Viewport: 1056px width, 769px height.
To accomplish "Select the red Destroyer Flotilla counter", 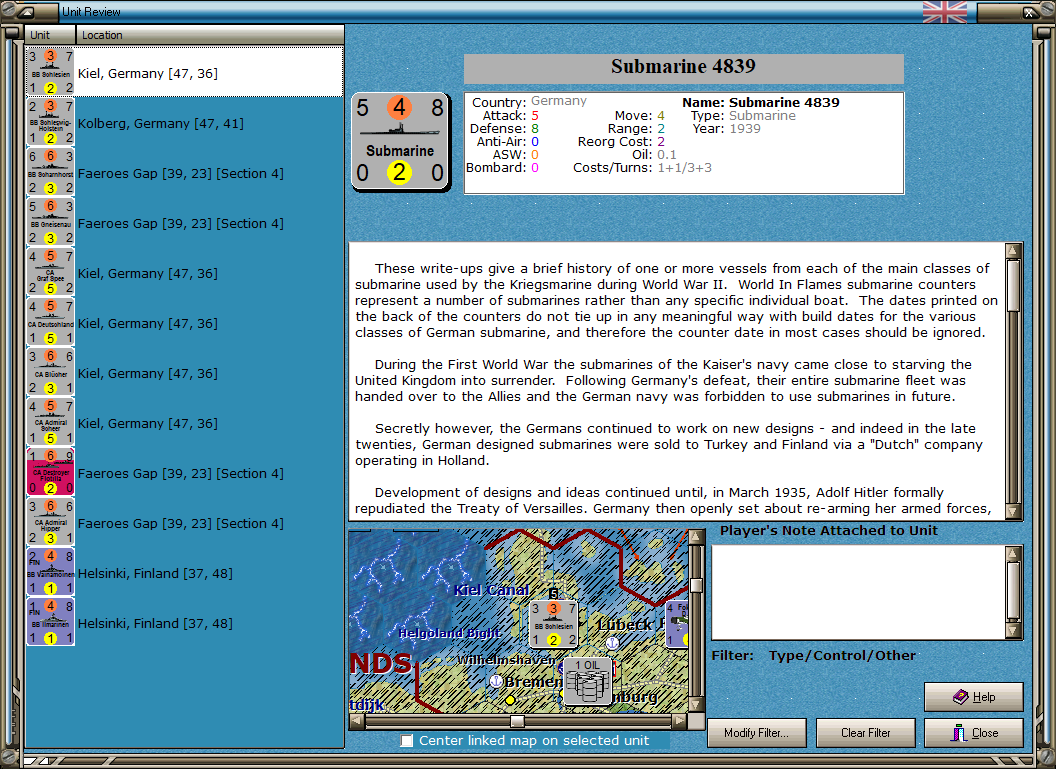I will pyautogui.click(x=51, y=473).
